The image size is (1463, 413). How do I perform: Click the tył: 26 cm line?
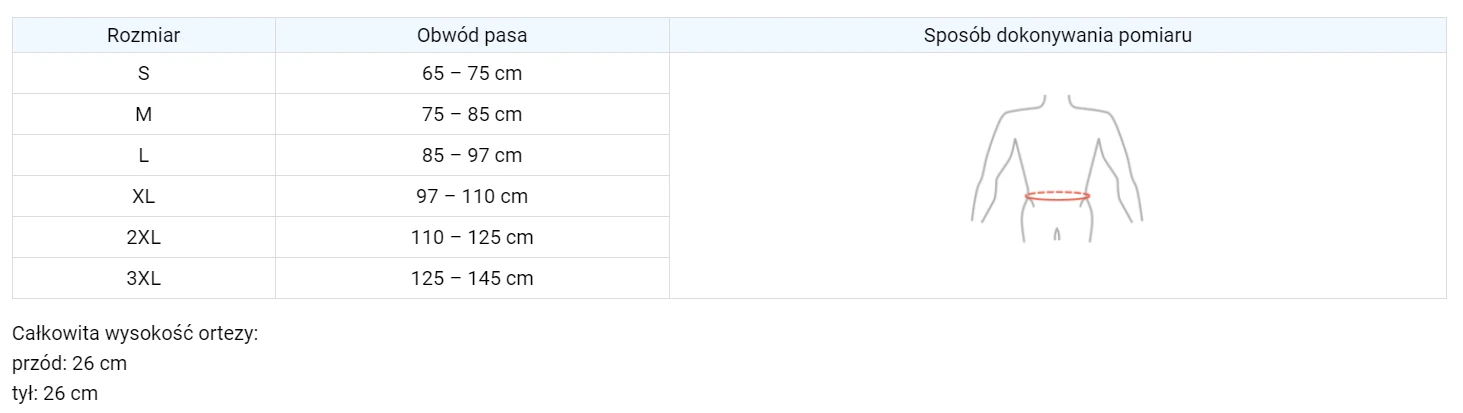pos(55,393)
